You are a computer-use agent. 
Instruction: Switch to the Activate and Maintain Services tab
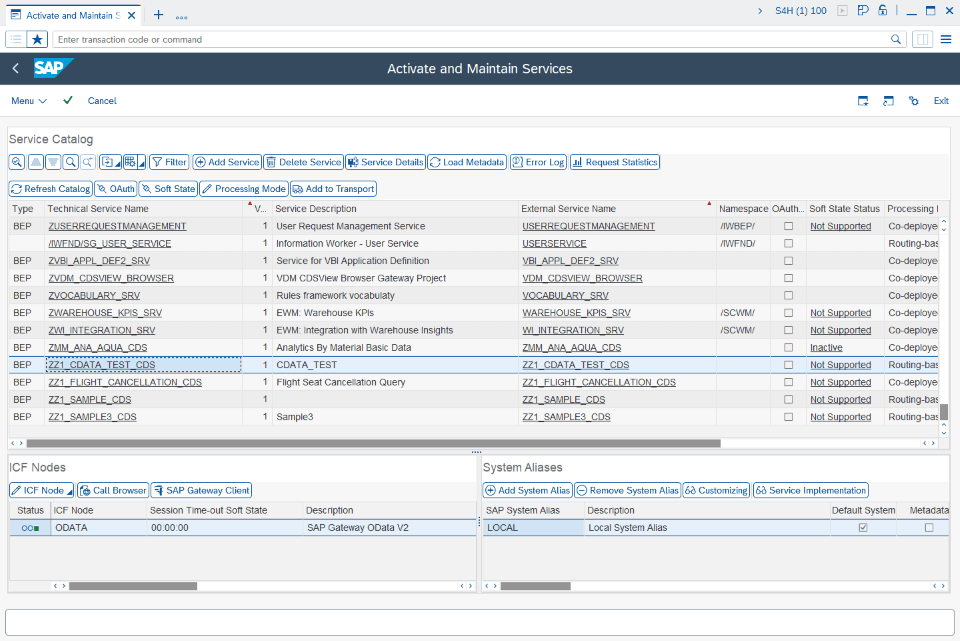(70, 15)
